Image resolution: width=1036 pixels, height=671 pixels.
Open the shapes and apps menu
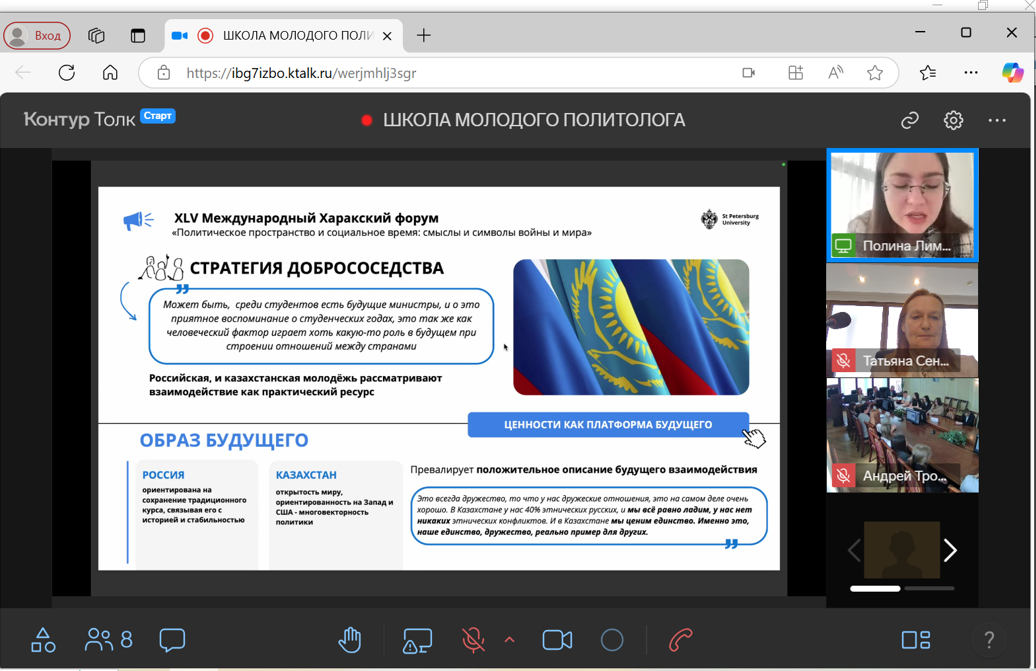pos(43,640)
